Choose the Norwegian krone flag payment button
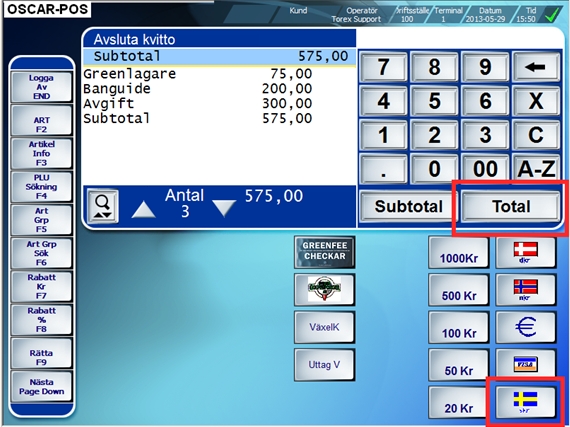 (x=526, y=290)
